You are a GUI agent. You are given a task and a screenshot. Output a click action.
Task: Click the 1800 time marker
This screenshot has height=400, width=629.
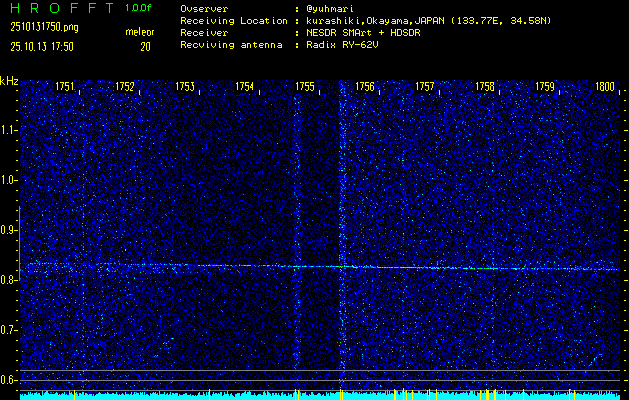coord(605,86)
